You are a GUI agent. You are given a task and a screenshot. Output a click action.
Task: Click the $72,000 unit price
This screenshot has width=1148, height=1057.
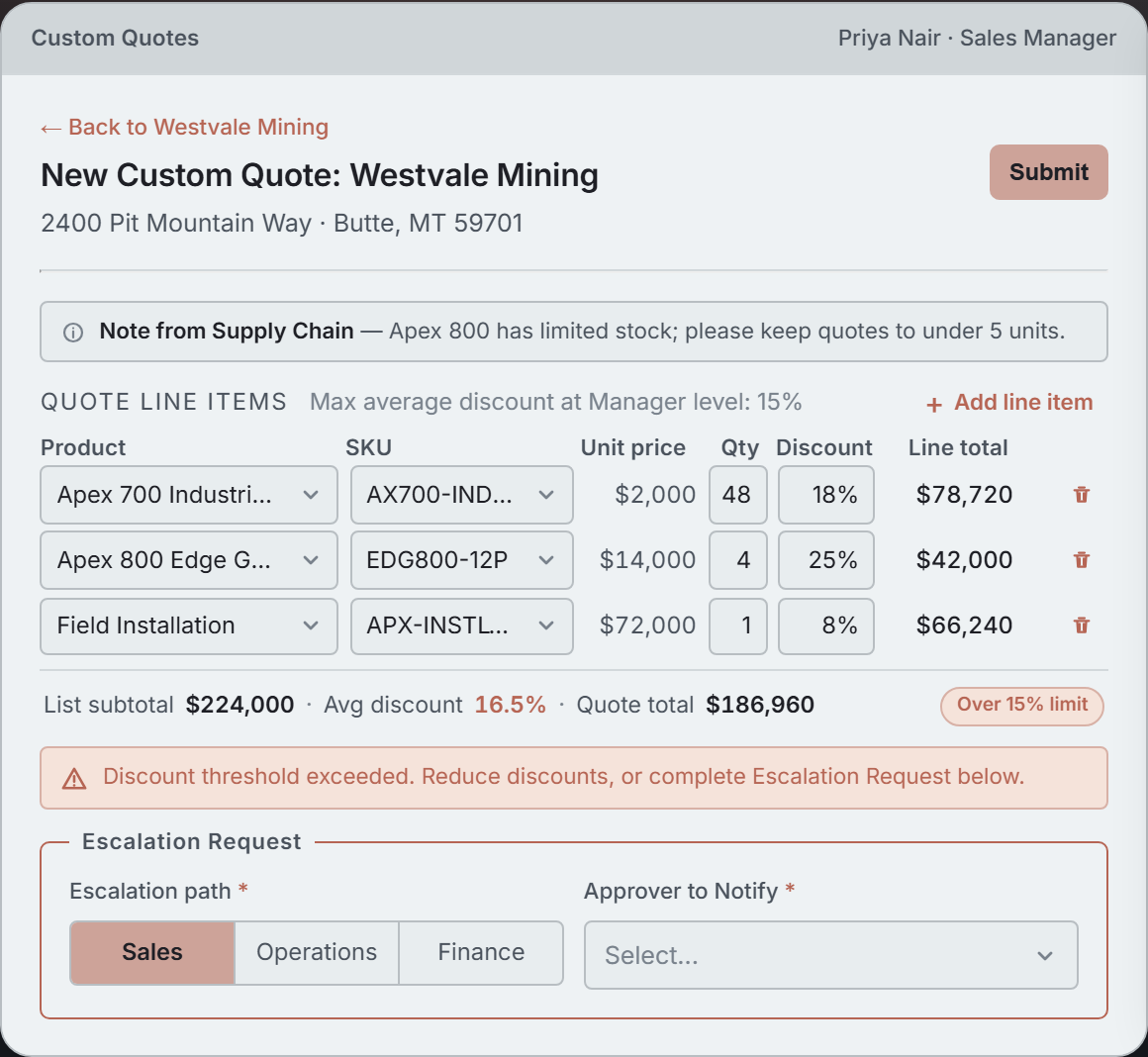coord(647,625)
